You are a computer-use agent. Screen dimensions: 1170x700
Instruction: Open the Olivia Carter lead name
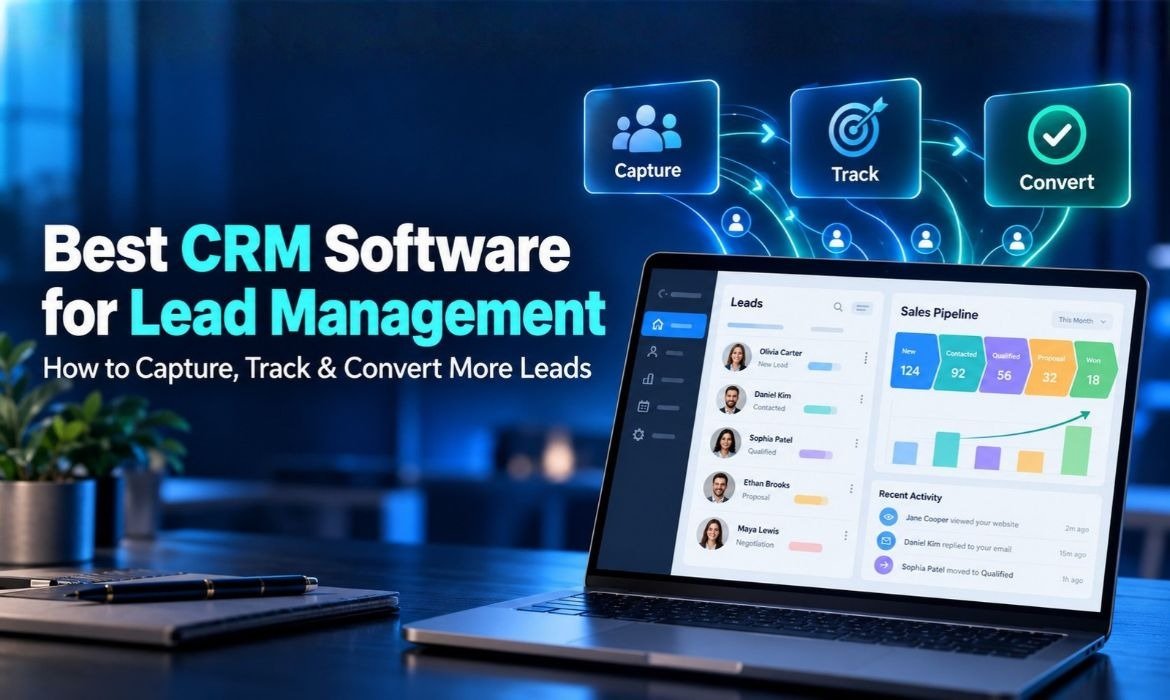(x=780, y=352)
